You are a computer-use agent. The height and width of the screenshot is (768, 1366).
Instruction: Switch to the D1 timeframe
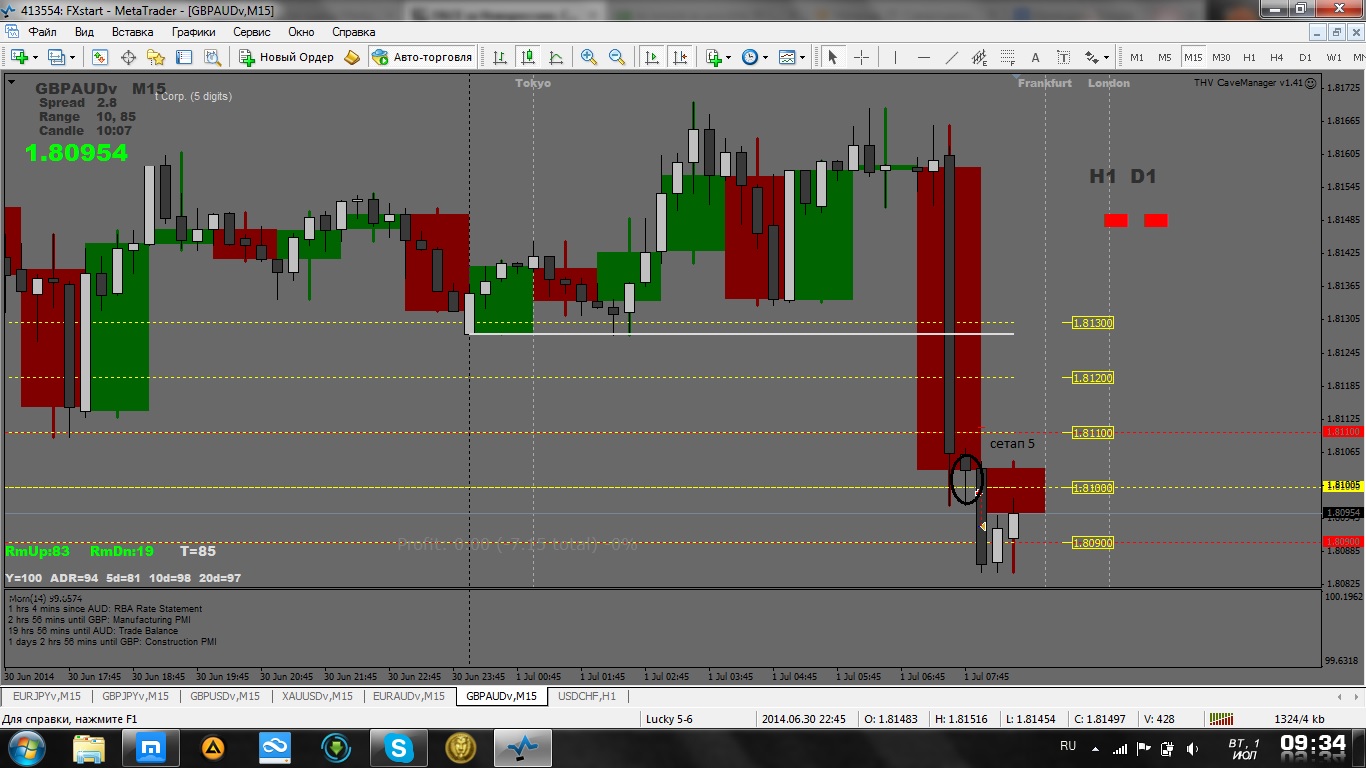(x=1305, y=57)
